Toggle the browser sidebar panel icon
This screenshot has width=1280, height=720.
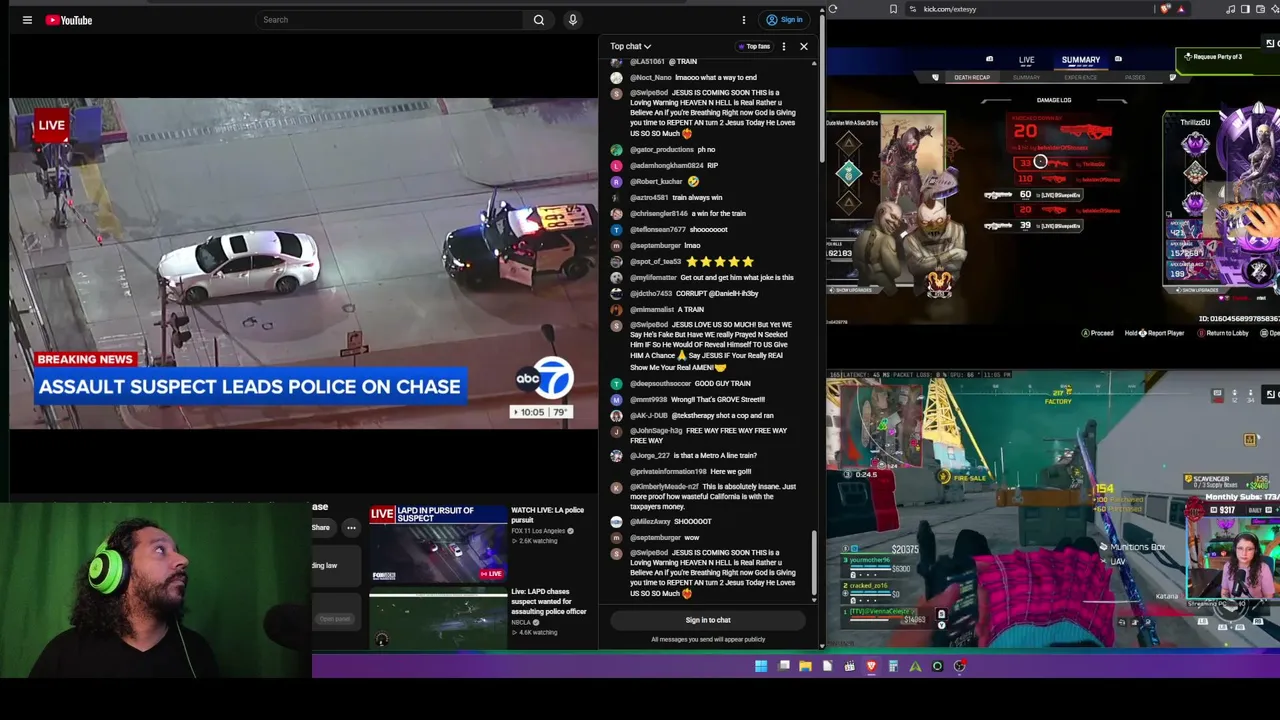pos(1245,9)
